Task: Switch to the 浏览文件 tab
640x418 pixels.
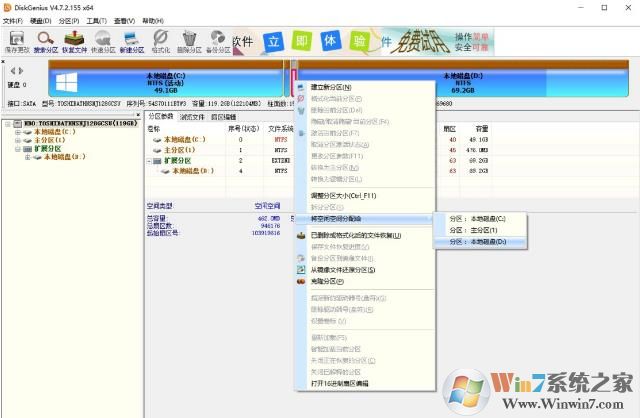Action: pos(192,117)
